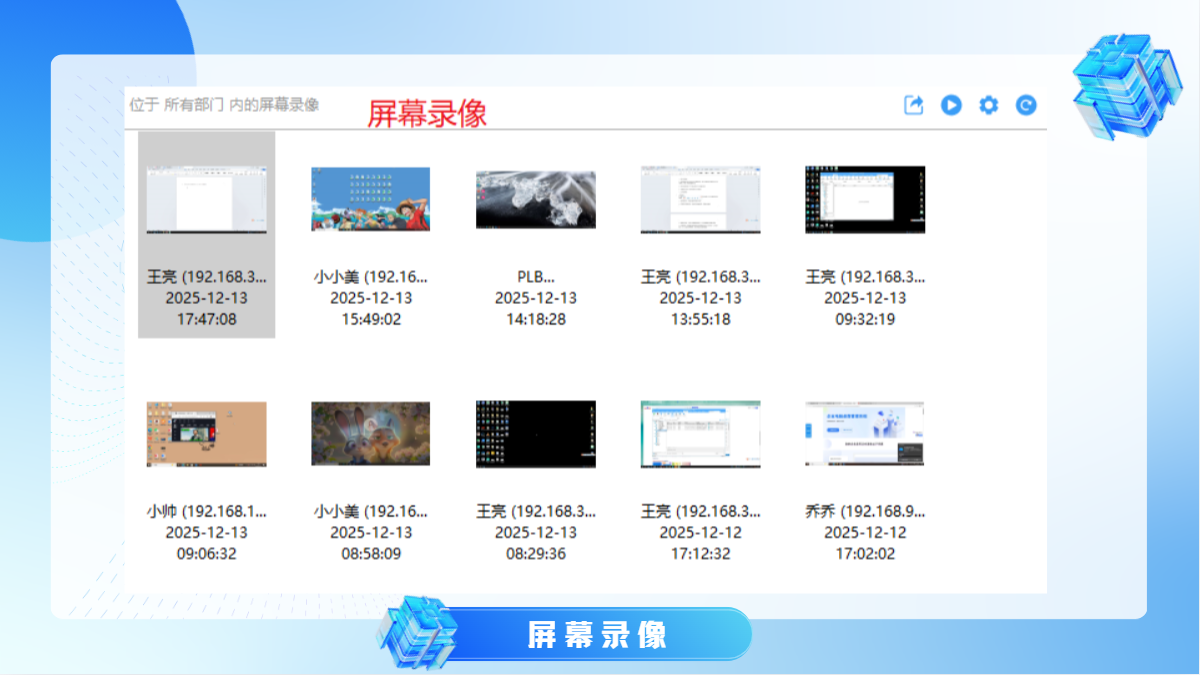Screen dimensions: 1200x675
Task: Click the 14:18:28 timestamp text
Action: tap(536, 319)
